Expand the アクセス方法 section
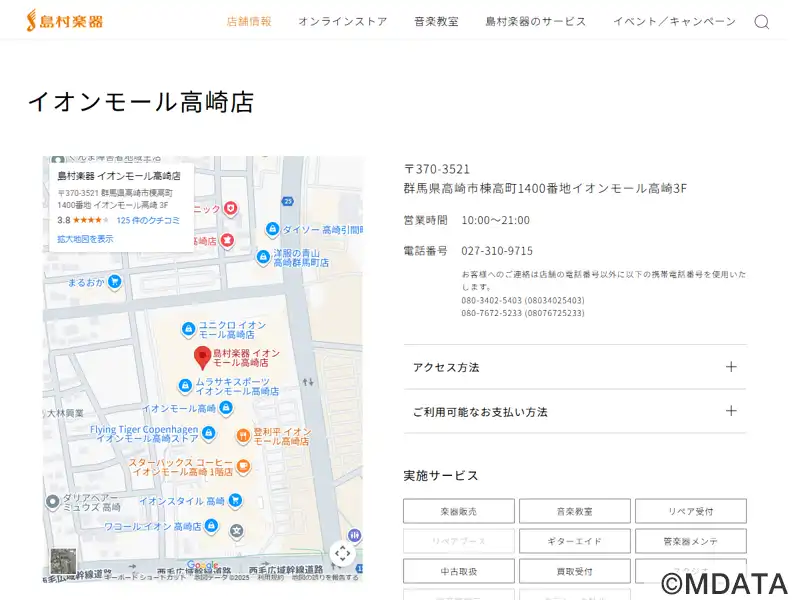The height and width of the screenshot is (600, 800). 574,367
